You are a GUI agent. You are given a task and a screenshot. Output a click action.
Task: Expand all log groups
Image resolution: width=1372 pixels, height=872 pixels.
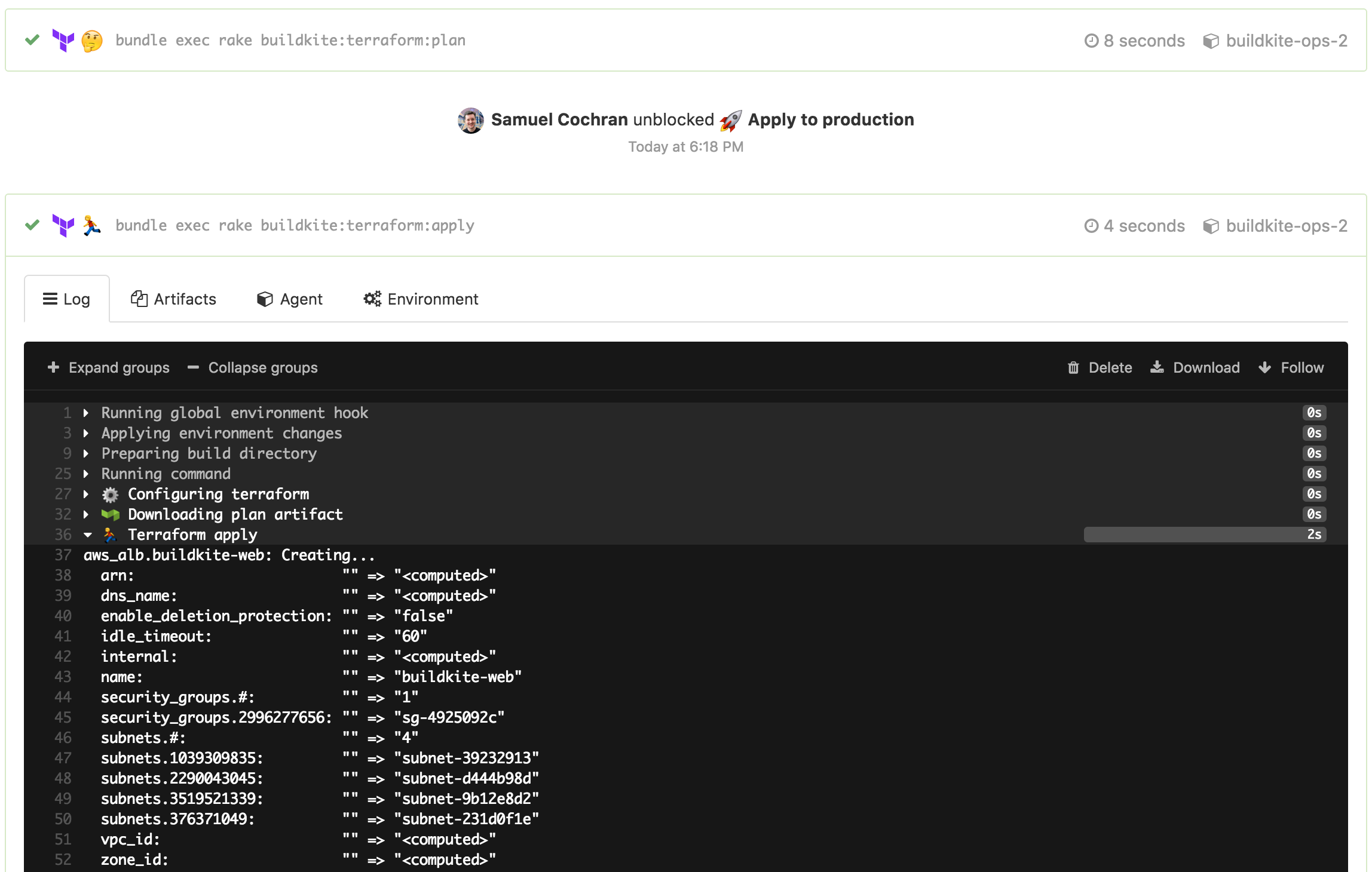[x=109, y=368]
